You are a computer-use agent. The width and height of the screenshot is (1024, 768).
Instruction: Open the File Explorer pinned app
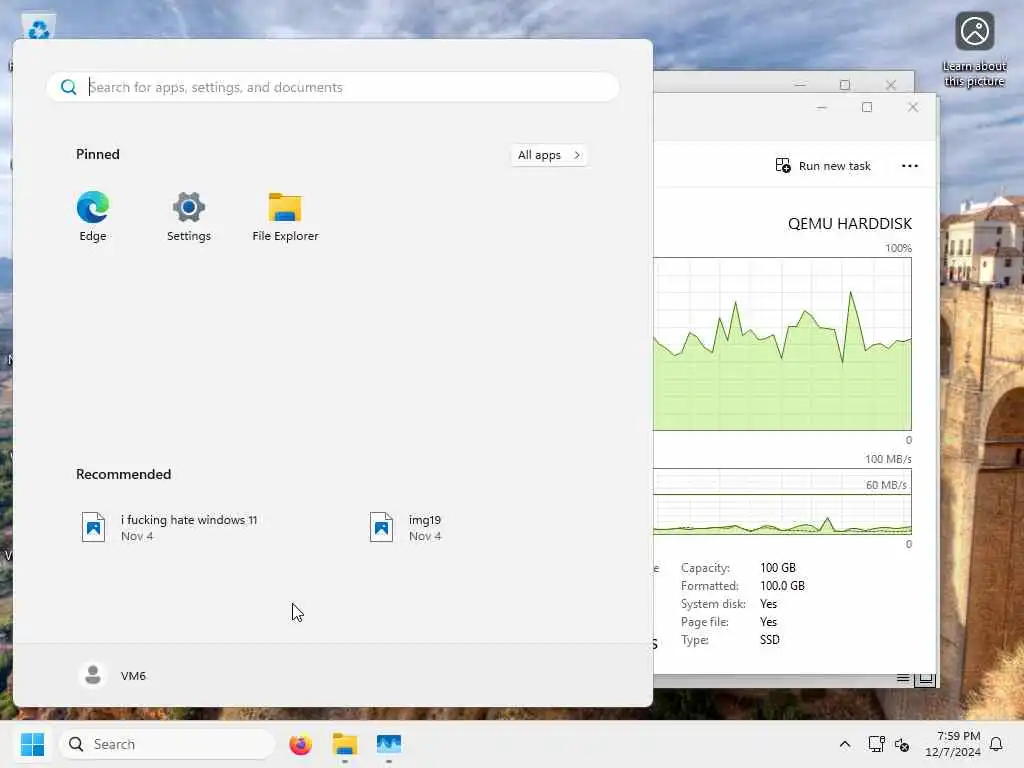point(285,217)
